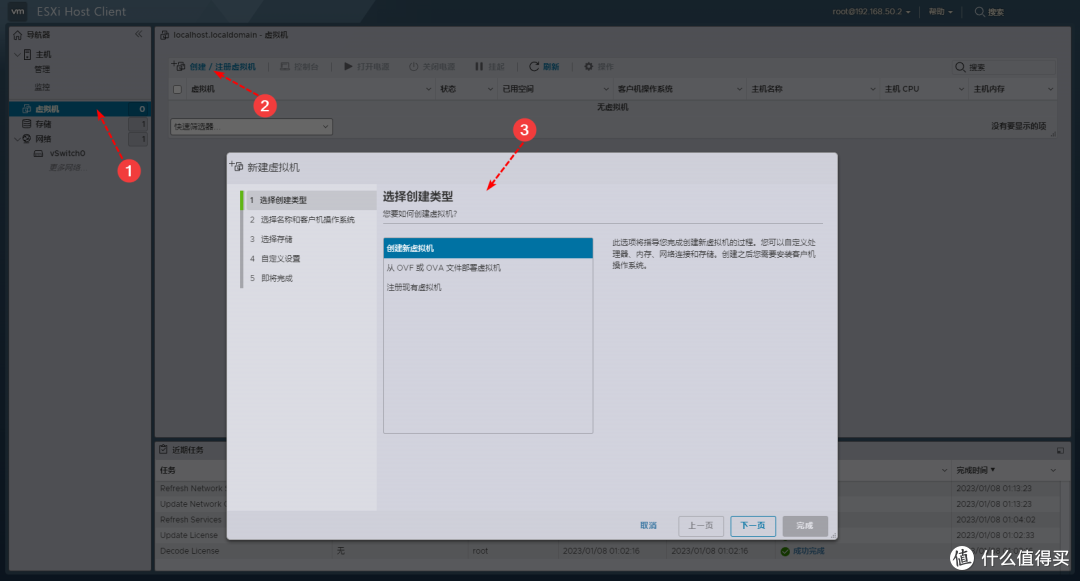Click the 下一页 next button
1080x581 pixels.
[751, 524]
